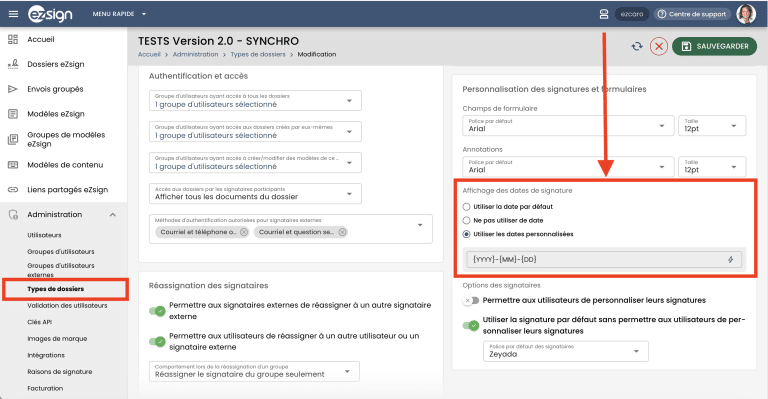Image resolution: width=768 pixels, height=399 pixels.
Task: Open Champs de formulaire font dropdown
Action: tap(567, 125)
